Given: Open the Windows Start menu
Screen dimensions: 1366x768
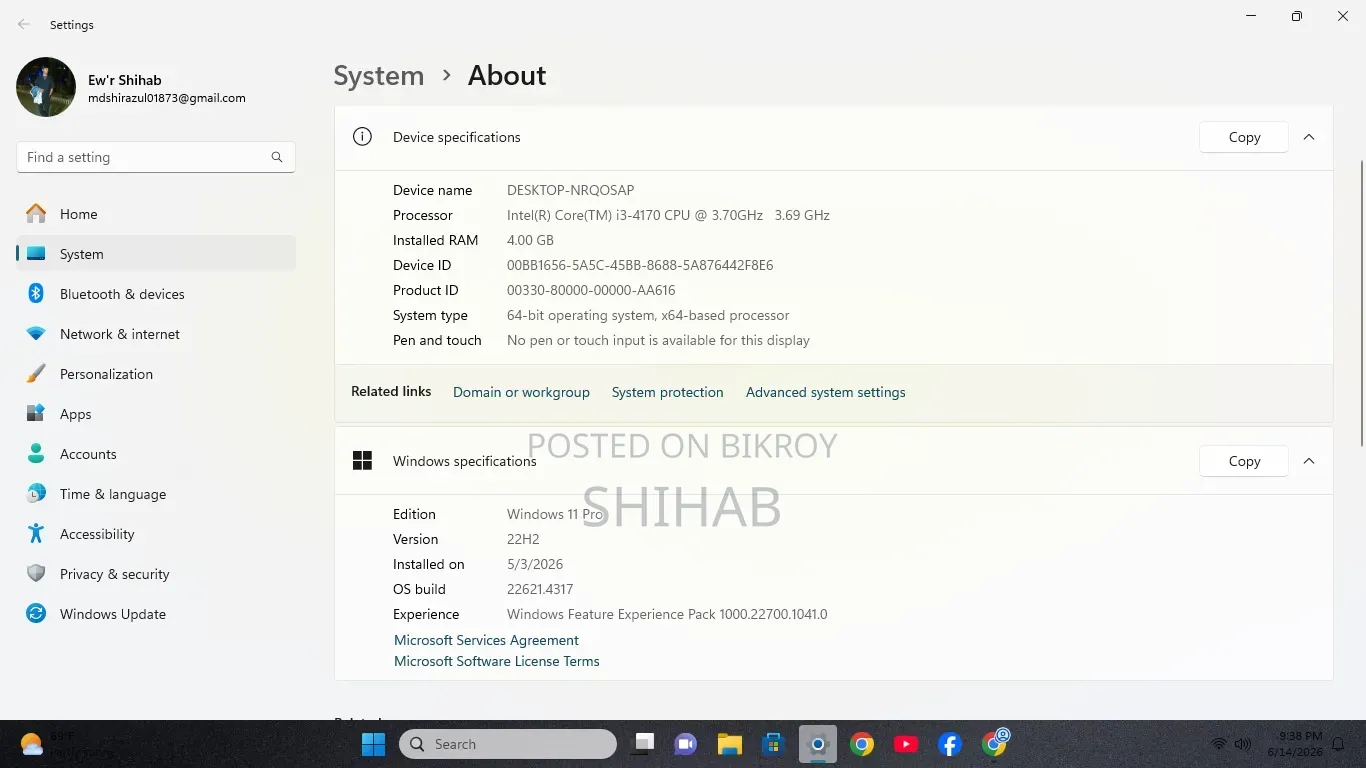Looking at the screenshot, I should click(373, 744).
